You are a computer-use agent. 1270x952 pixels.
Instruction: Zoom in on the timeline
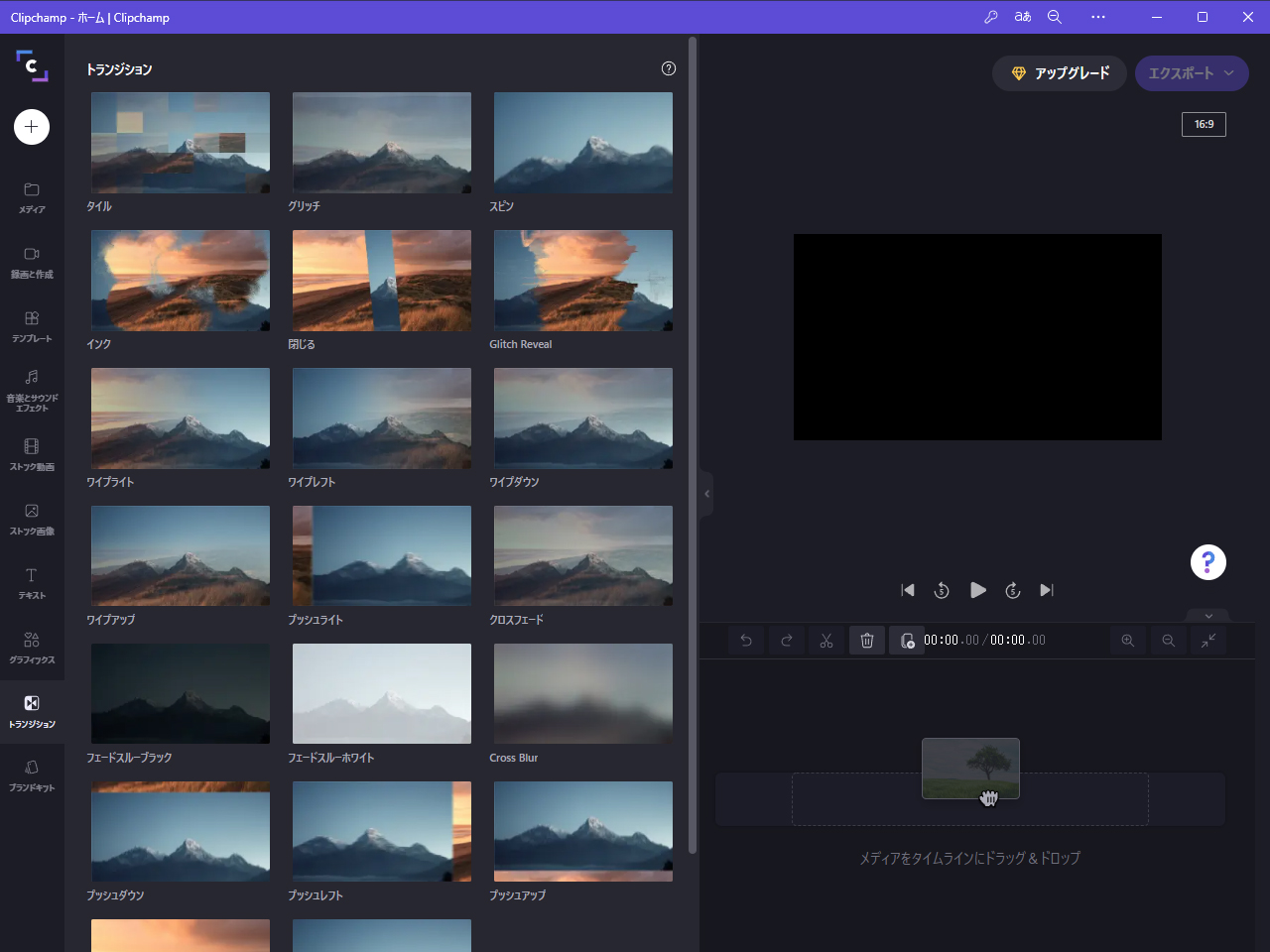1128,641
